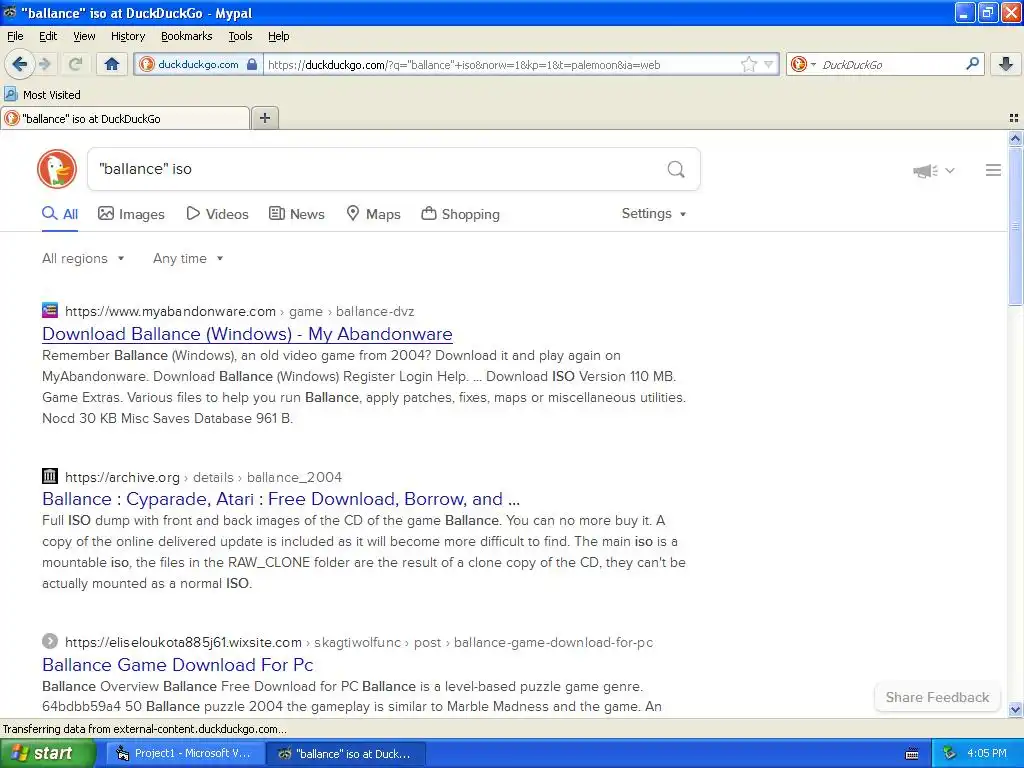Click the keyboard icon in system tray
Screen dimensions: 1024x768
[x=912, y=754]
